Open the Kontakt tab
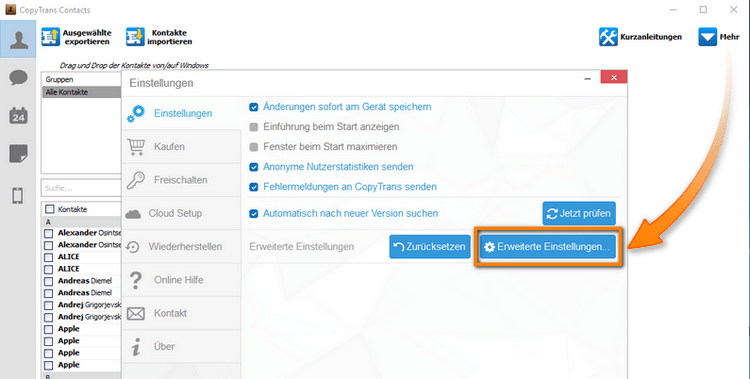Screen dimensions: 750x379 pyautogui.click(x=181, y=313)
